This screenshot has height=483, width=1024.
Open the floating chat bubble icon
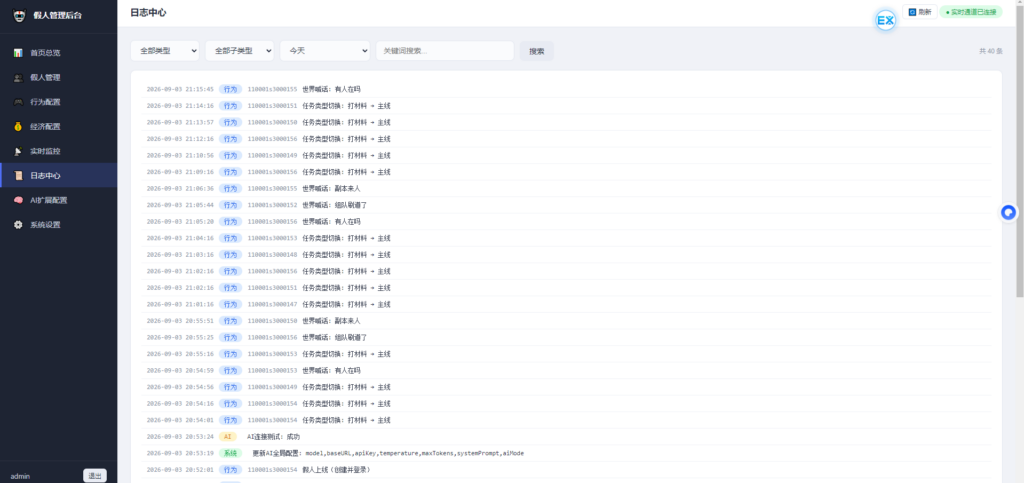1009,213
